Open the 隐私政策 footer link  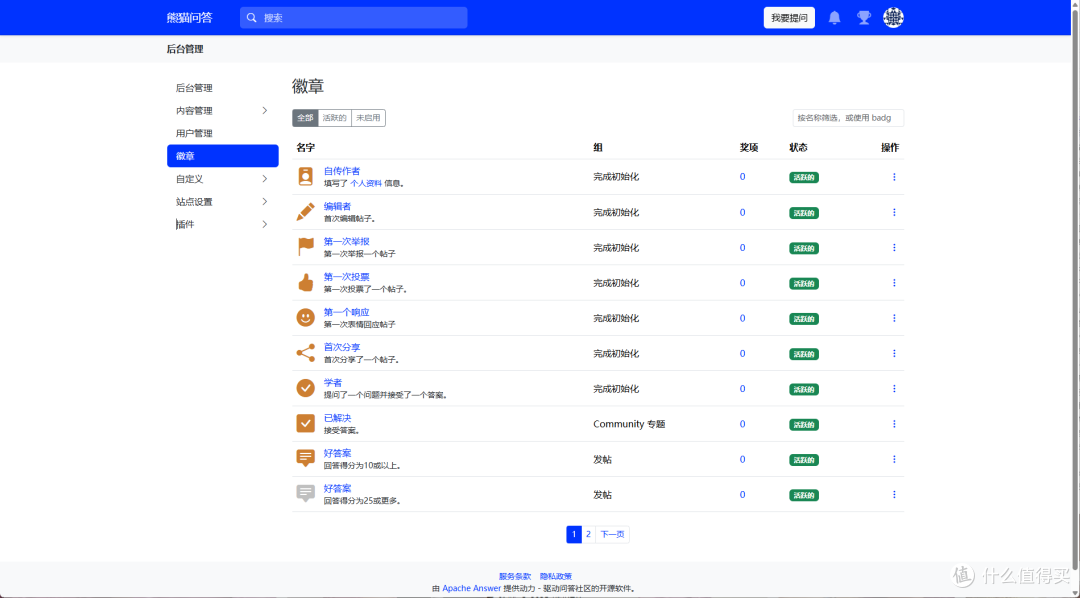[x=556, y=576]
